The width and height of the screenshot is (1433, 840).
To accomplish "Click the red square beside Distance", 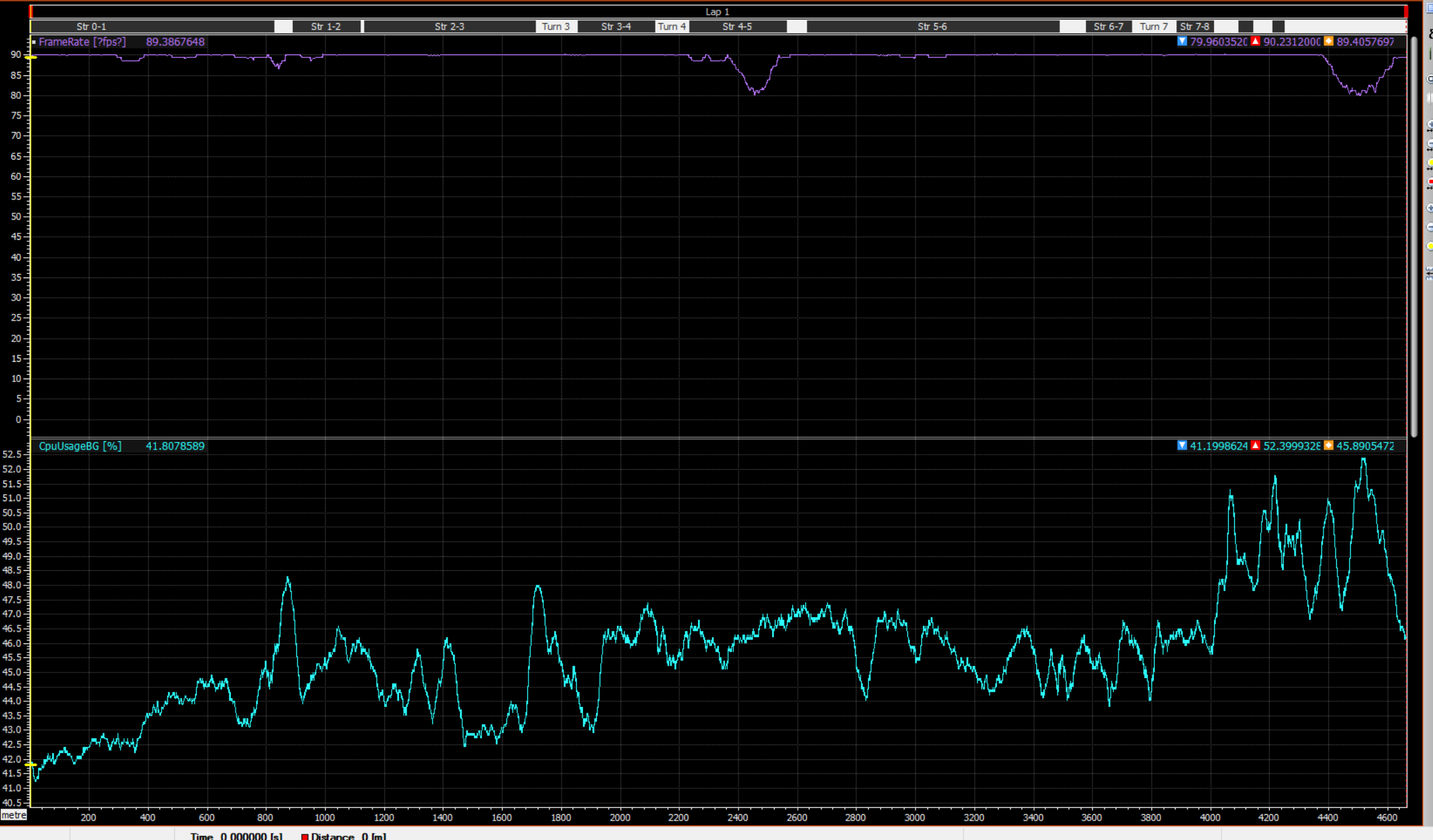I will (x=305, y=837).
